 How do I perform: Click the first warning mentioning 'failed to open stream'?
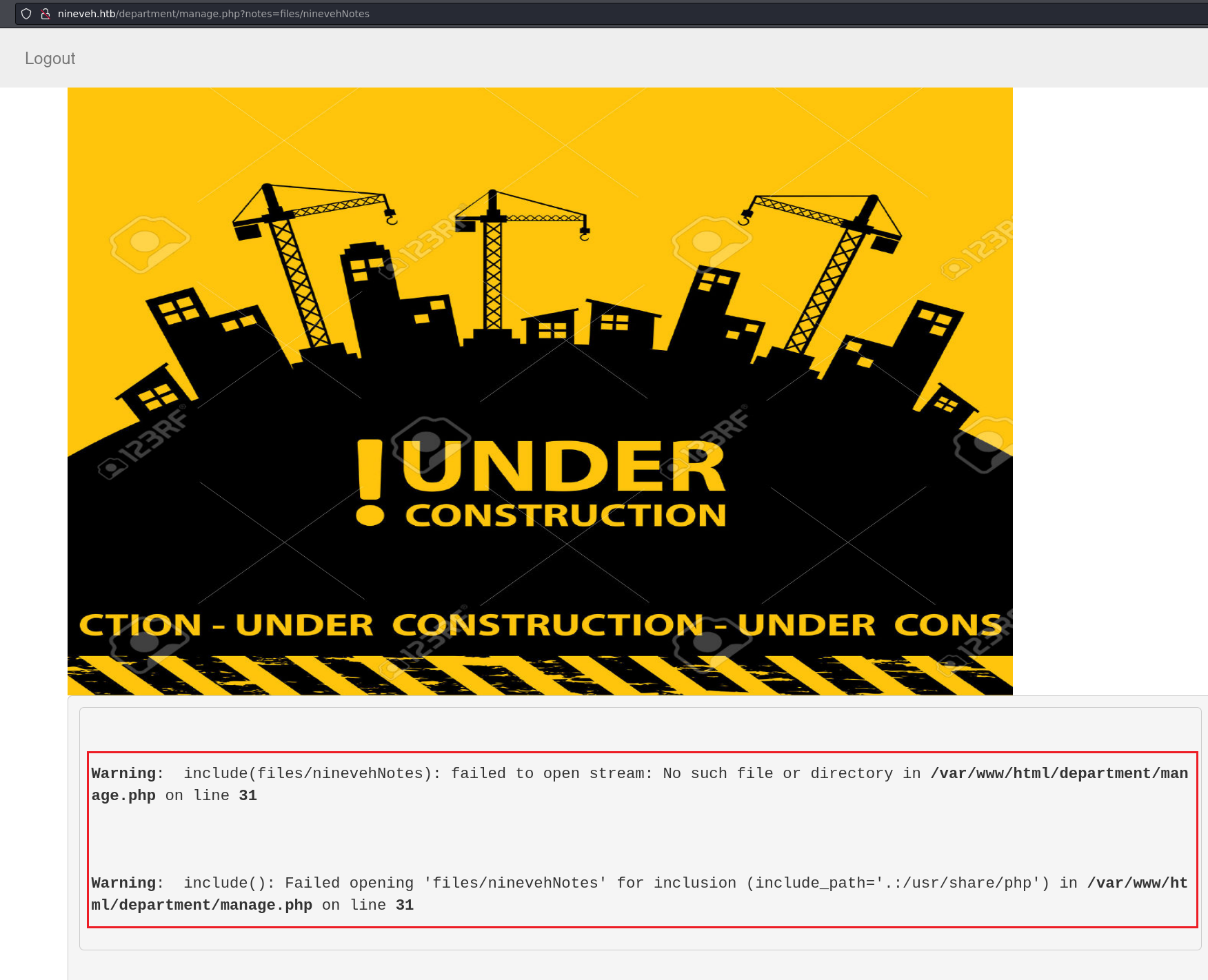tap(640, 784)
